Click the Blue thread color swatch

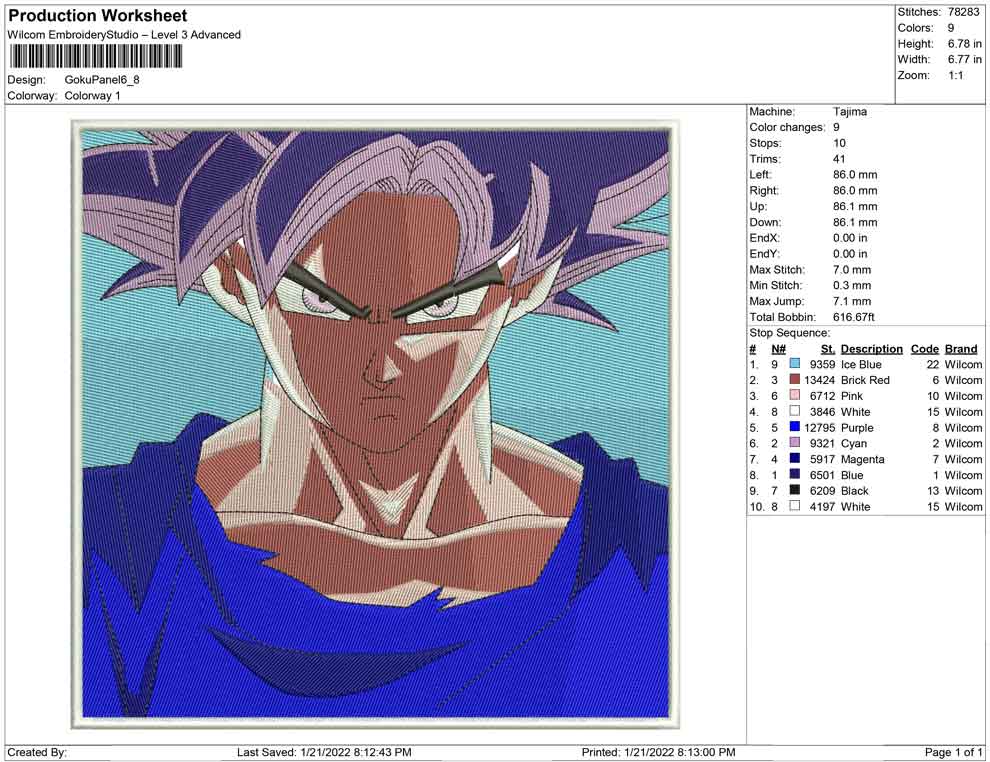pyautogui.click(x=794, y=474)
